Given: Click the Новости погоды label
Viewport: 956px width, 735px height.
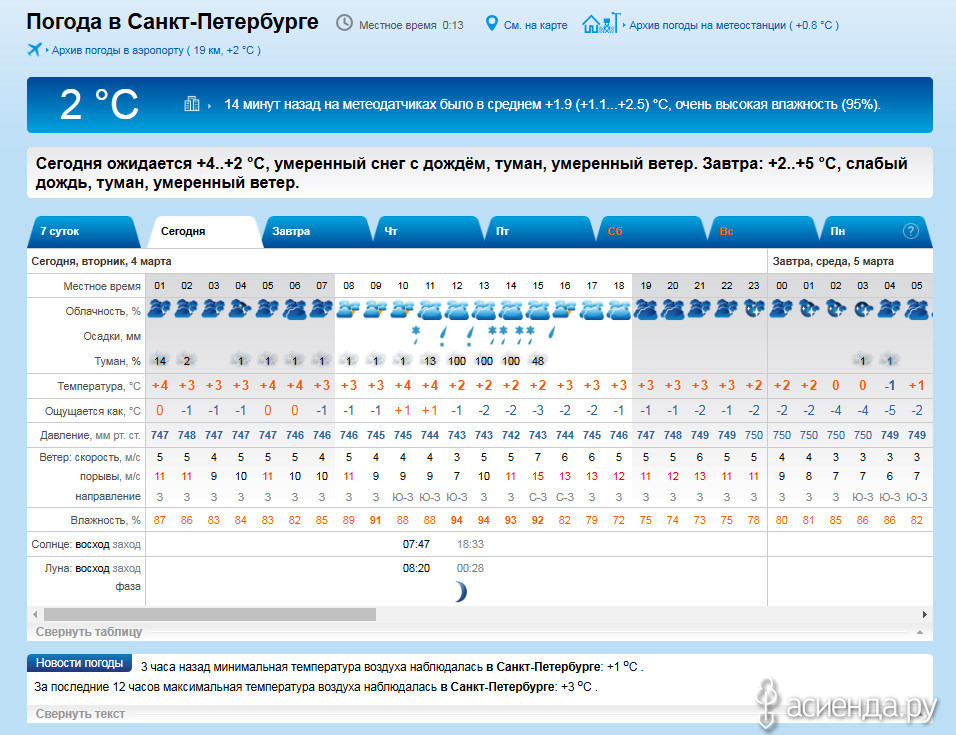Looking at the screenshot, I should click(79, 662).
